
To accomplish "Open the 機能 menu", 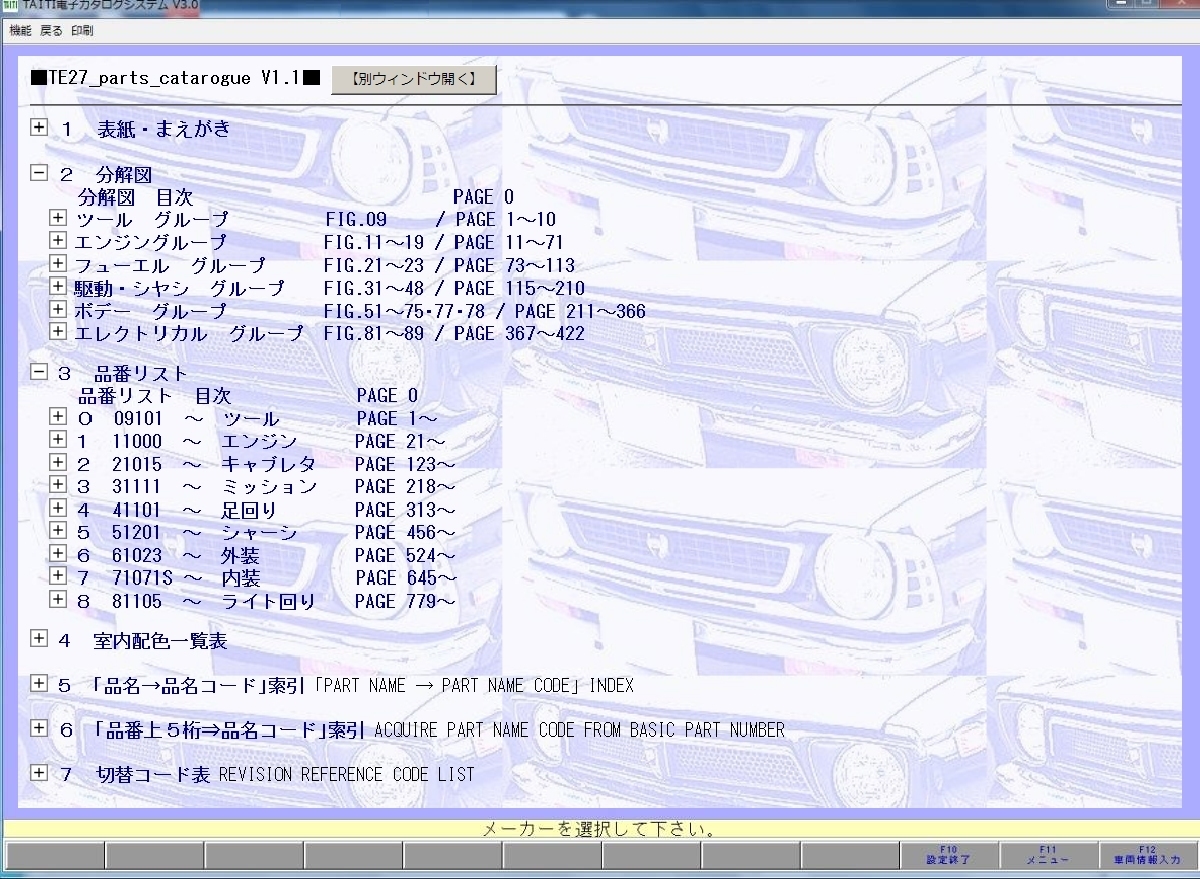I will [20, 31].
